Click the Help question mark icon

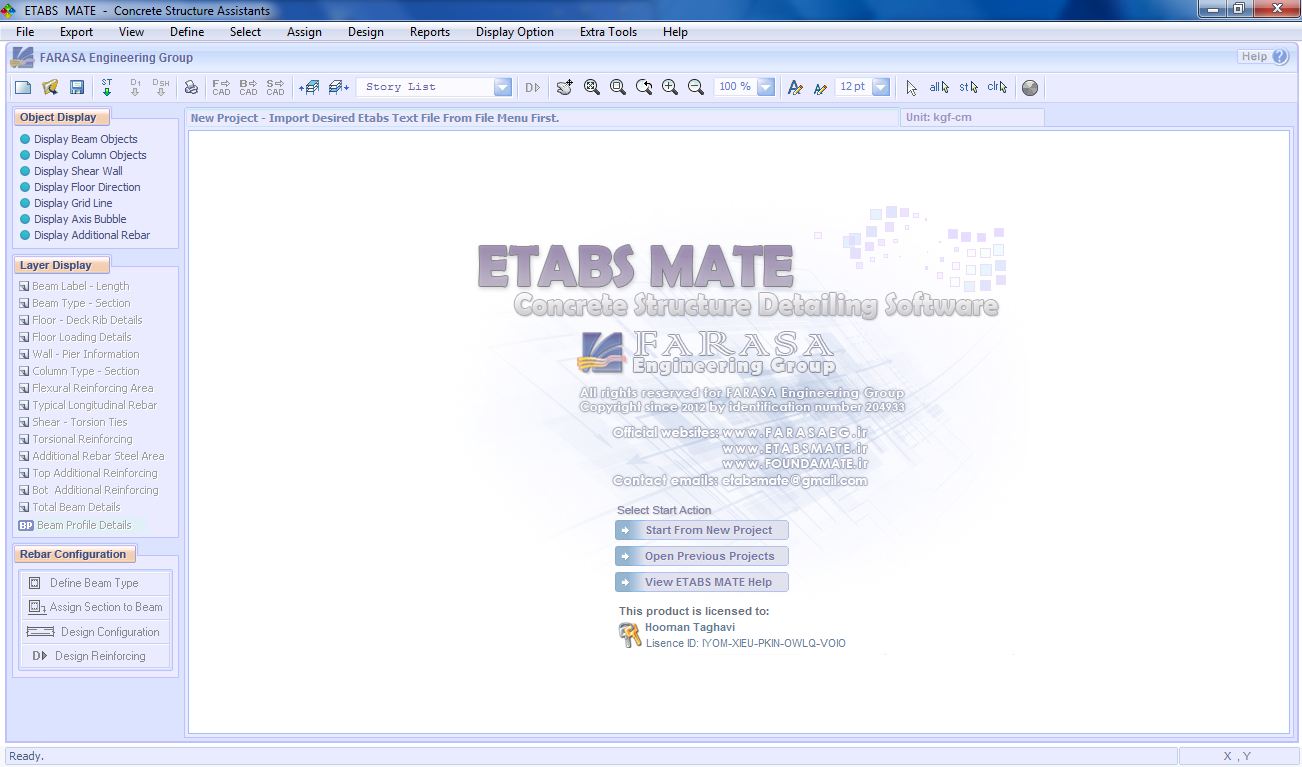[x=1280, y=57]
